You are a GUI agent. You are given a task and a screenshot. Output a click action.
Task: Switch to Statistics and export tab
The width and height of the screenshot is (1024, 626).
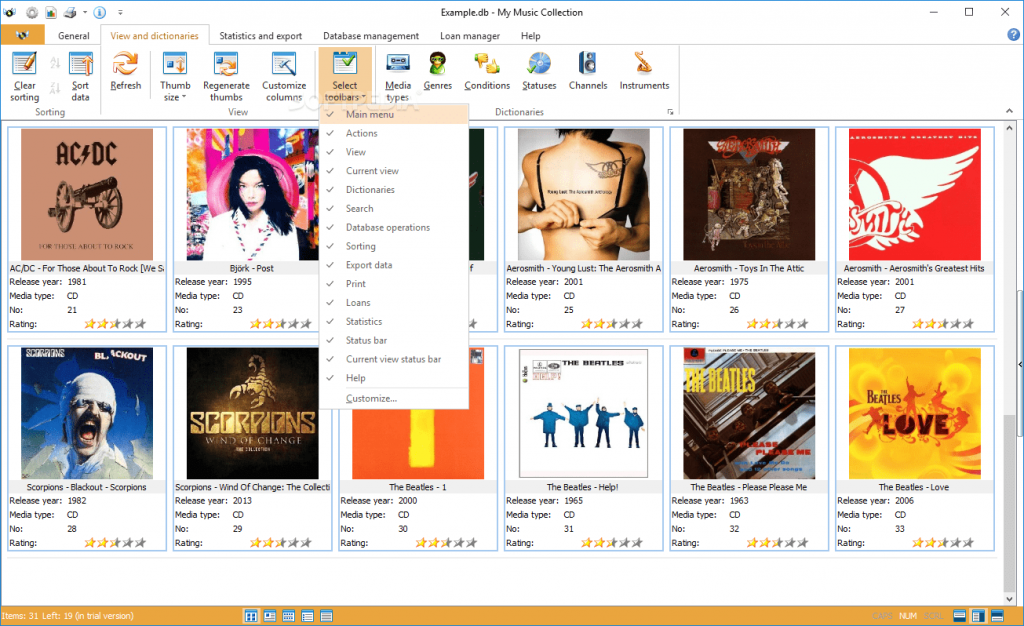click(261, 36)
